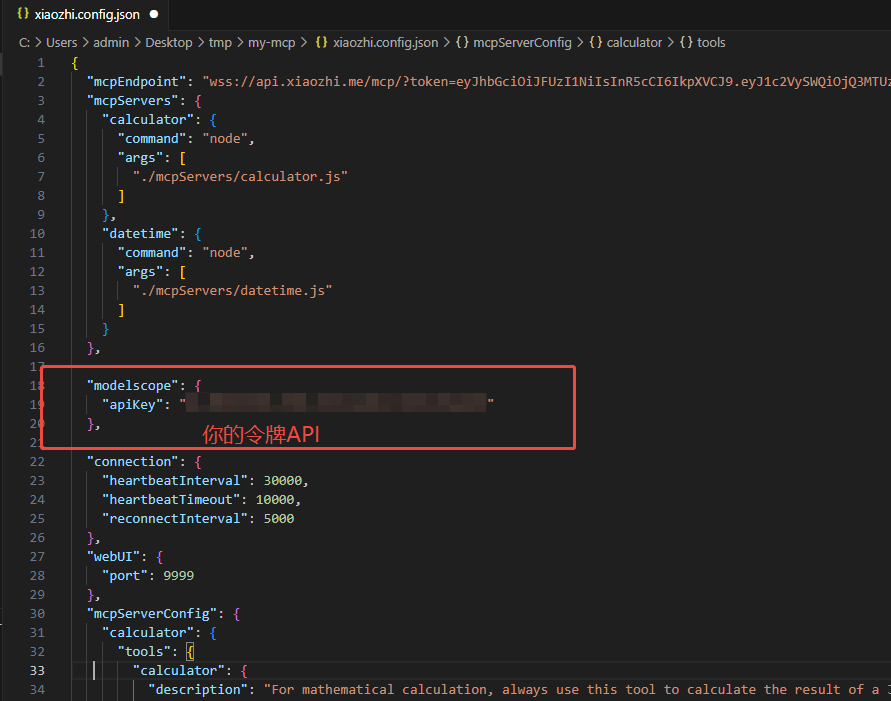
Task: Click the JSON file icon in editor tab
Action: click(x=23, y=14)
